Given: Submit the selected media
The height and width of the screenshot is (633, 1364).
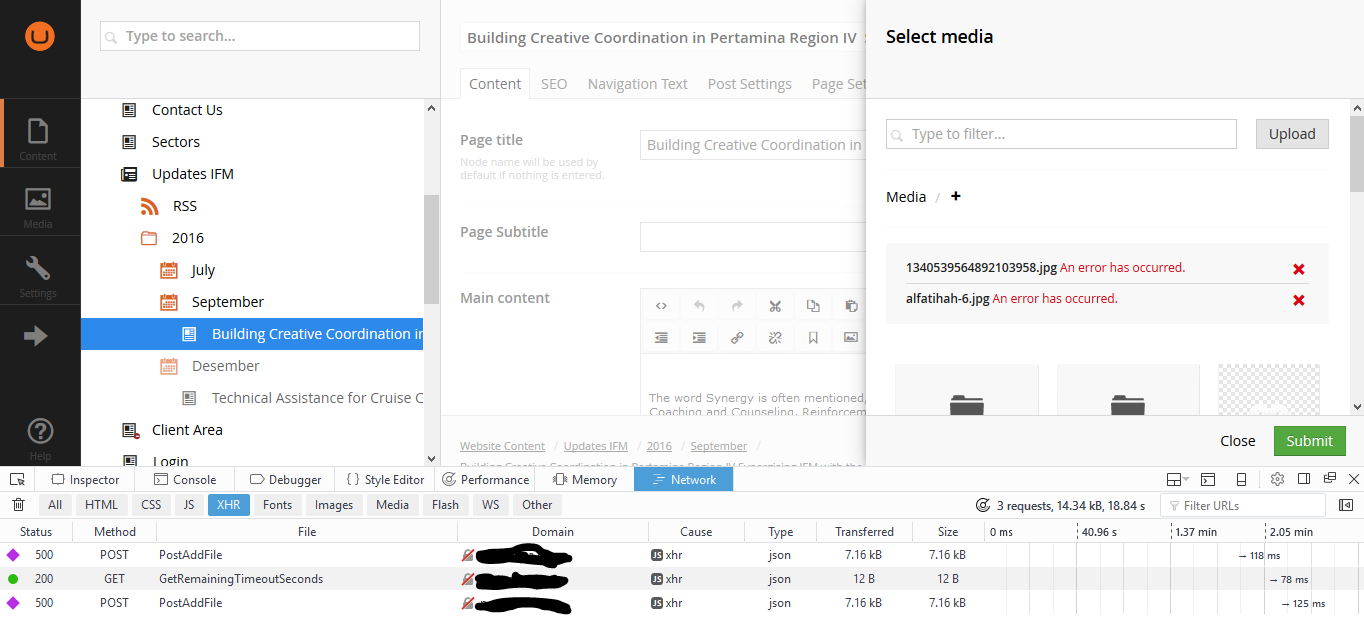Looking at the screenshot, I should coord(1309,440).
